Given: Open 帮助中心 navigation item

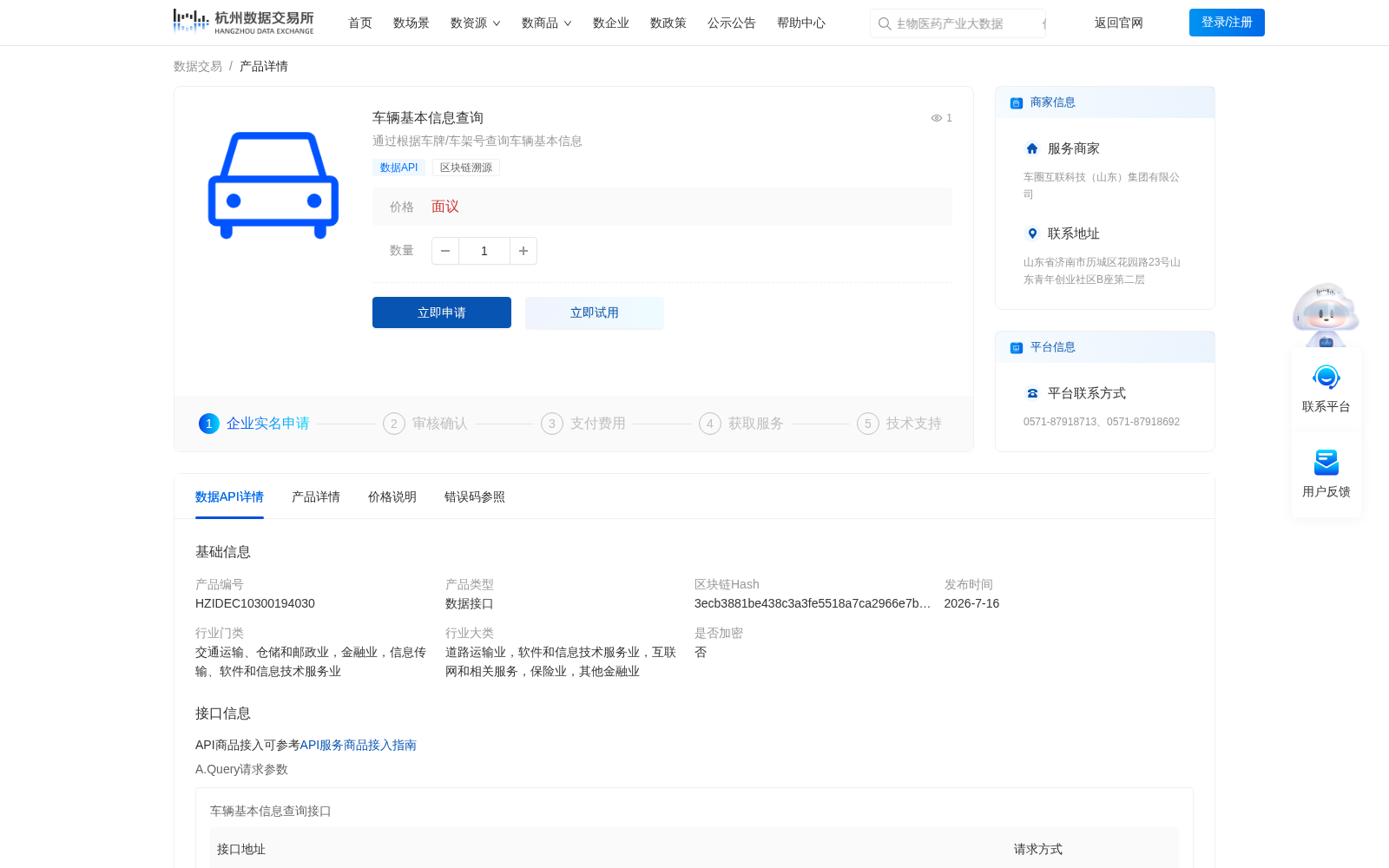Looking at the screenshot, I should click(801, 23).
